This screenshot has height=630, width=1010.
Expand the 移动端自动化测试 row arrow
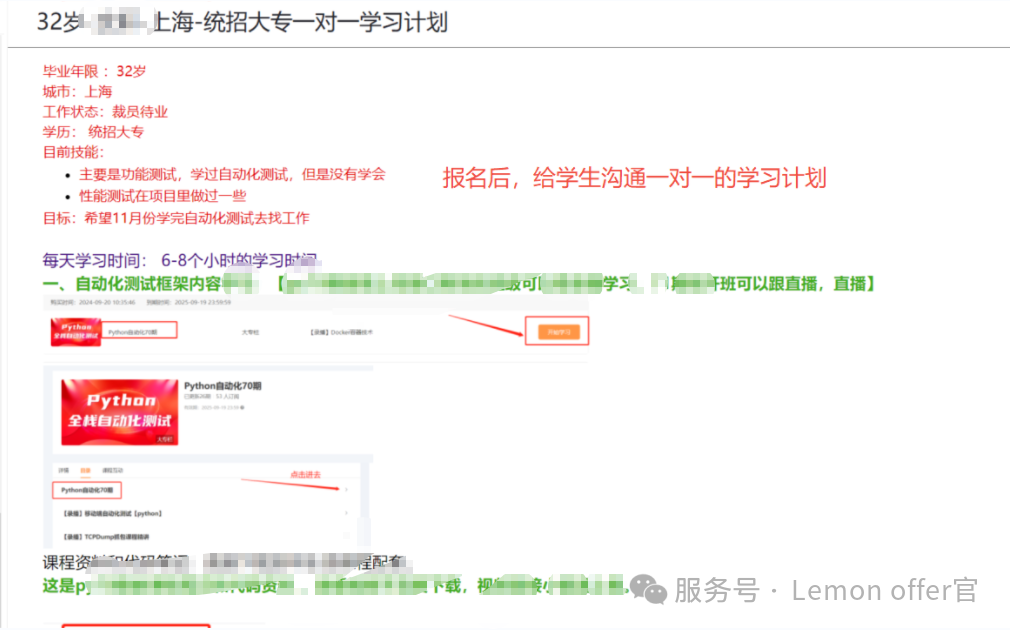346,513
